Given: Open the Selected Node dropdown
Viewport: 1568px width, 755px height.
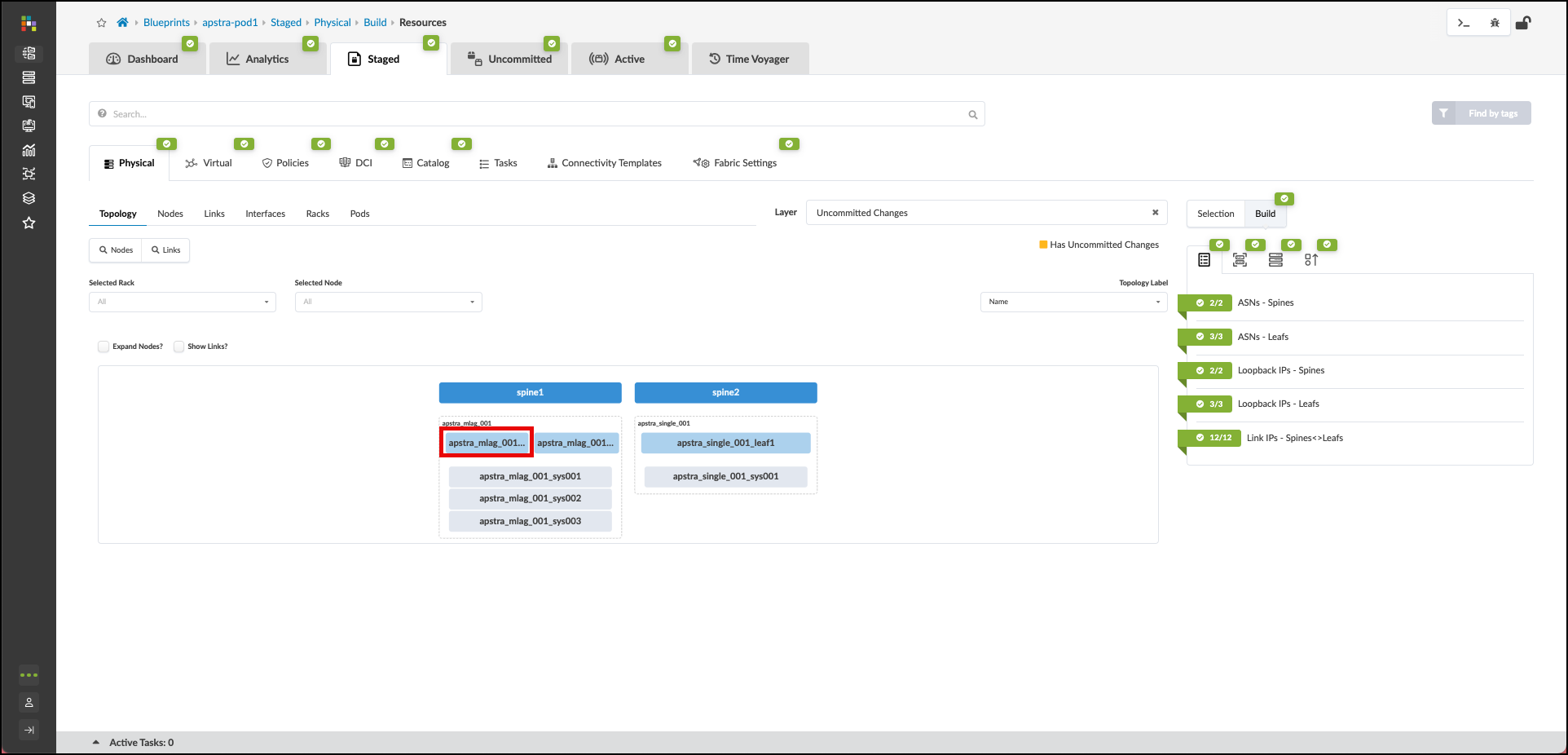Looking at the screenshot, I should [388, 302].
